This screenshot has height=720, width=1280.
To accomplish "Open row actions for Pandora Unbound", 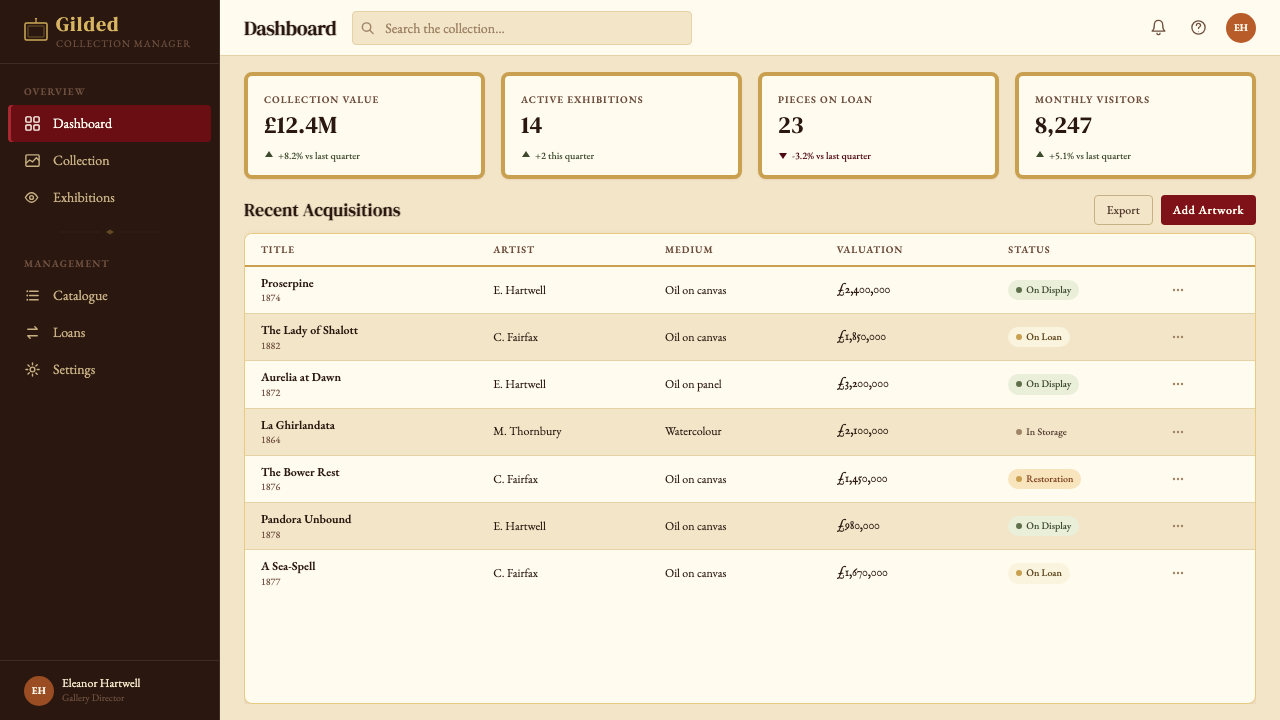I will click(1178, 526).
